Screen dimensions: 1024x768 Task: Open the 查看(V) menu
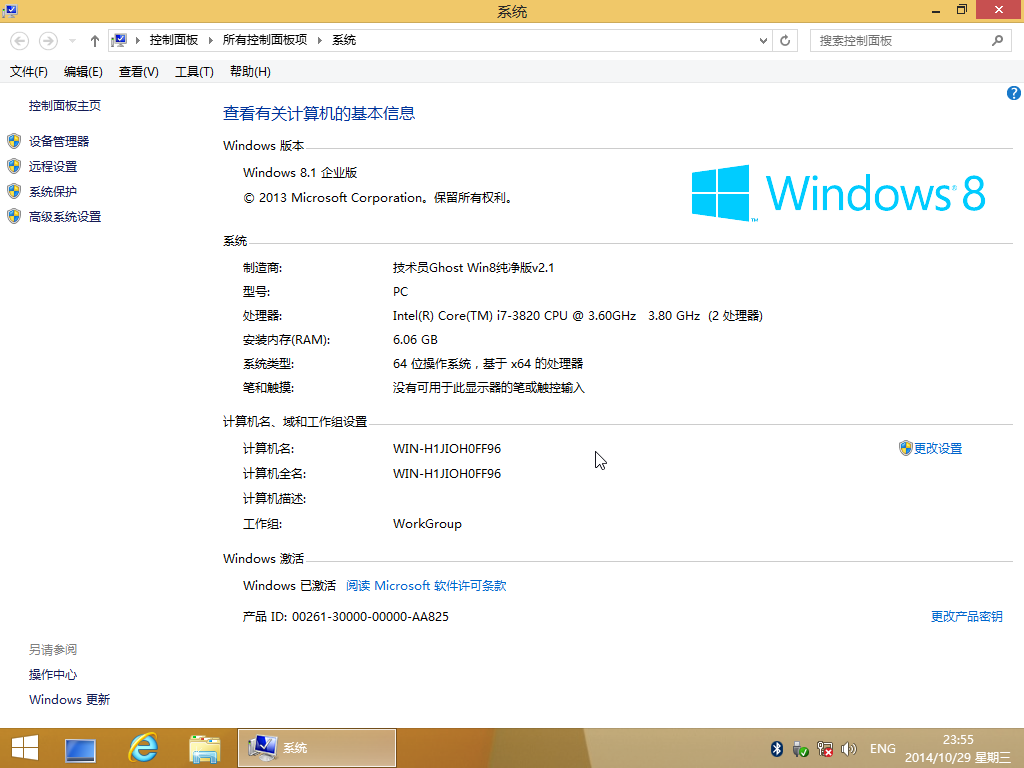coord(138,72)
